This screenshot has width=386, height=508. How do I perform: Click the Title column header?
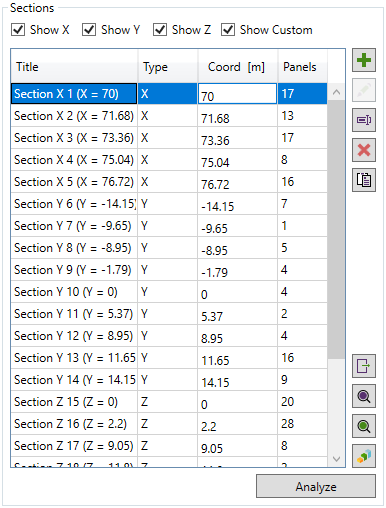pos(74,67)
